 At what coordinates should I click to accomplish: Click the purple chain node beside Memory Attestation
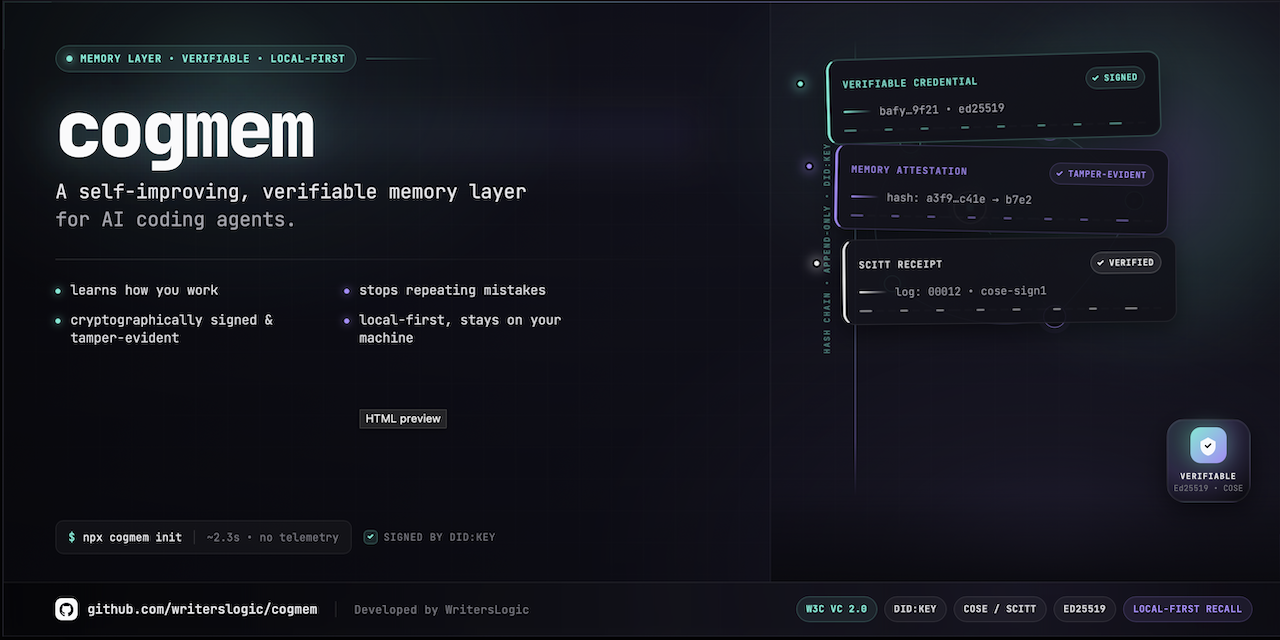coord(809,166)
